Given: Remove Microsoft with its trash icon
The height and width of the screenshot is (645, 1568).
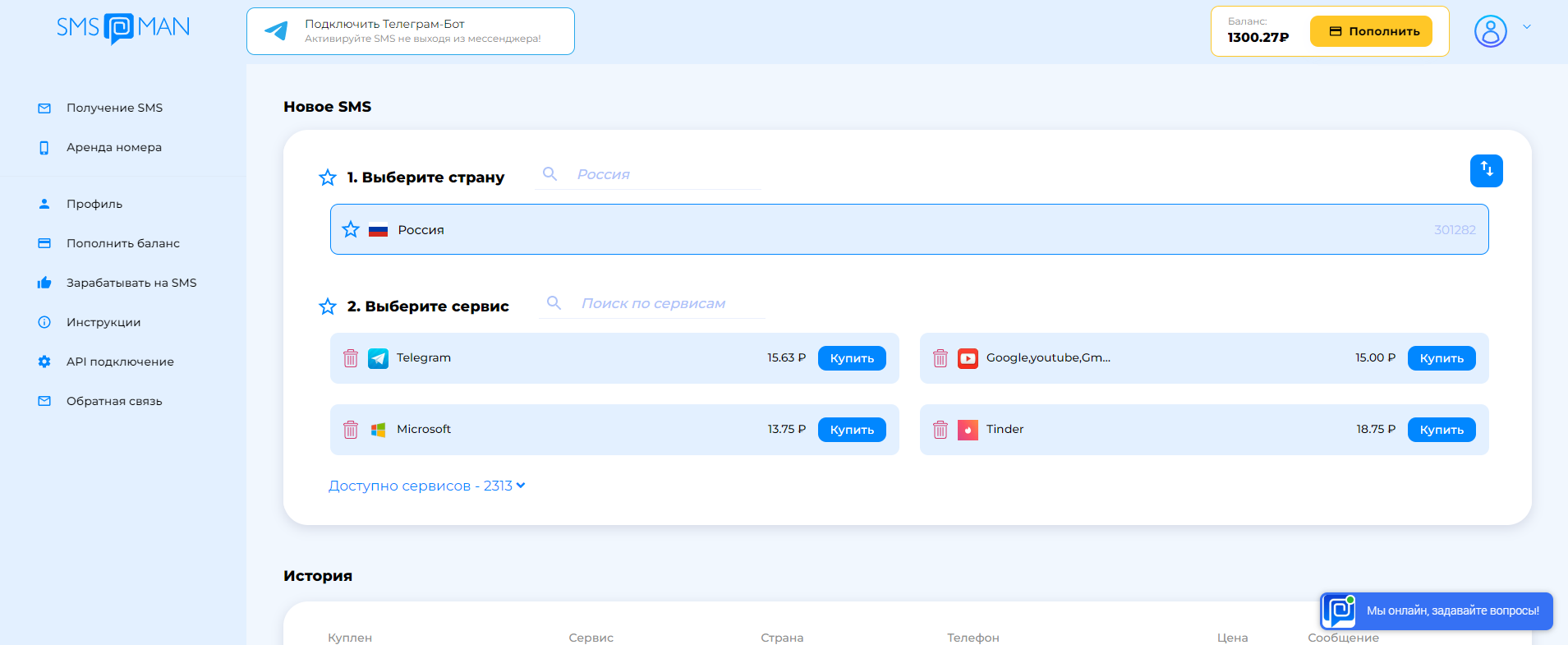Looking at the screenshot, I should (351, 430).
